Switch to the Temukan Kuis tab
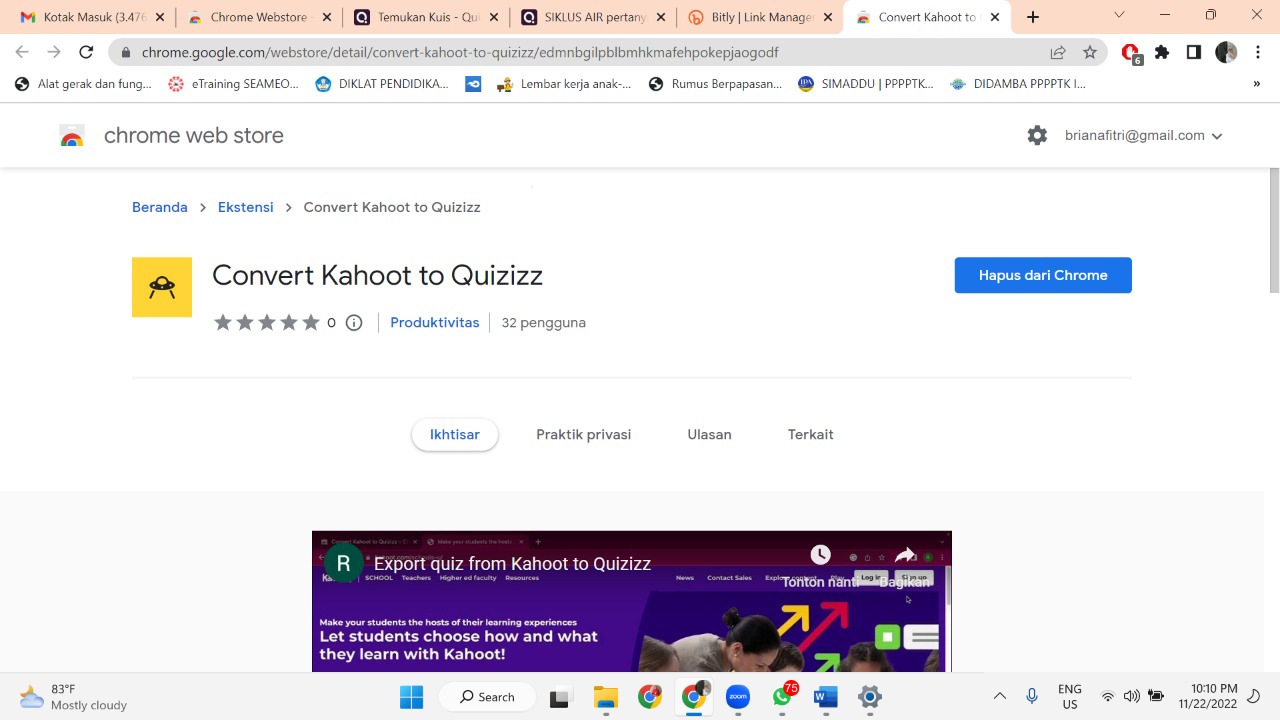Image resolution: width=1280 pixels, height=720 pixels. (x=425, y=17)
